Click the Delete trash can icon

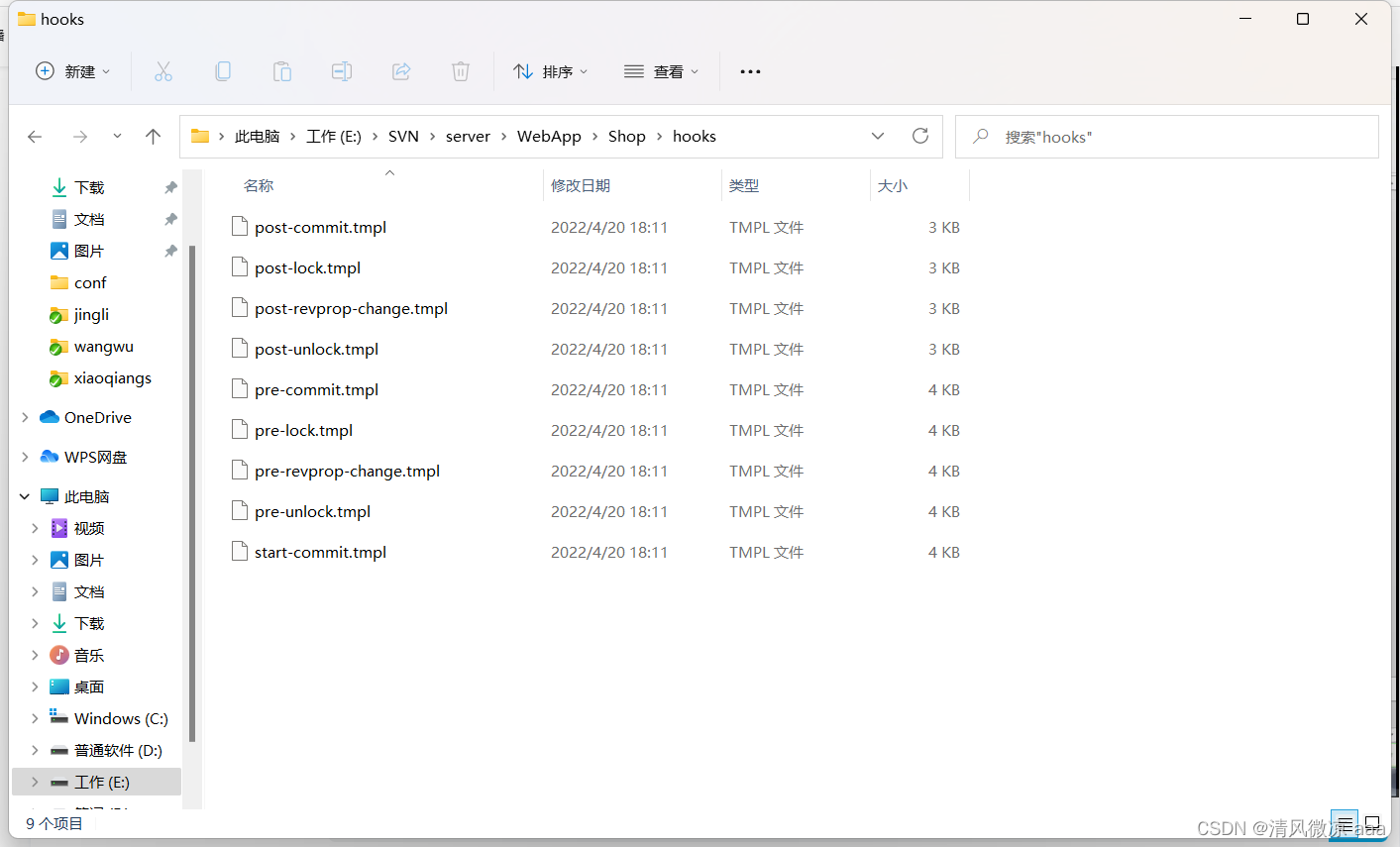461,71
